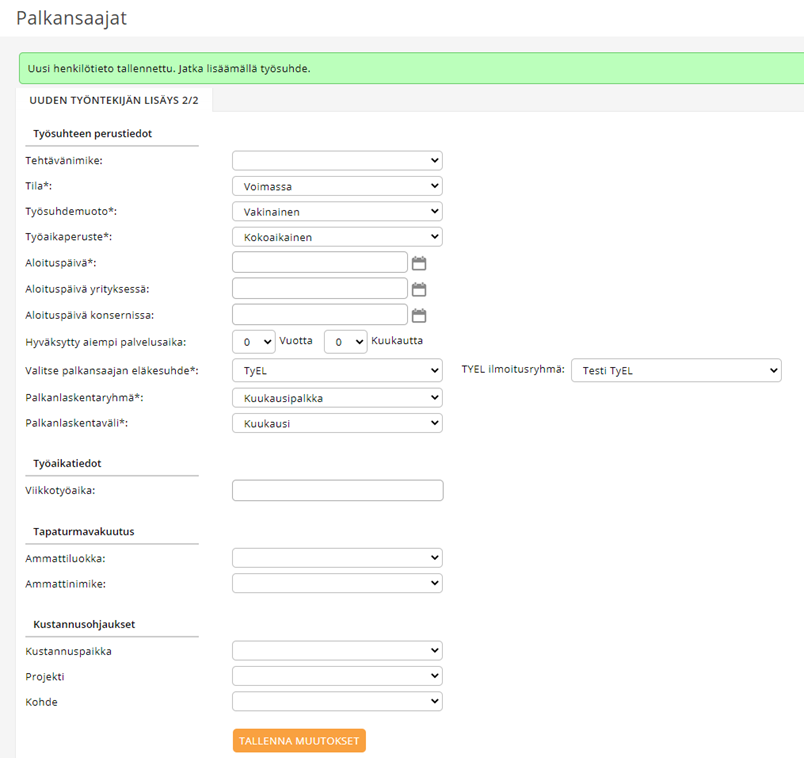Open Työaikaperuste dropdown set to Kokoaikainen

pyautogui.click(x=337, y=237)
